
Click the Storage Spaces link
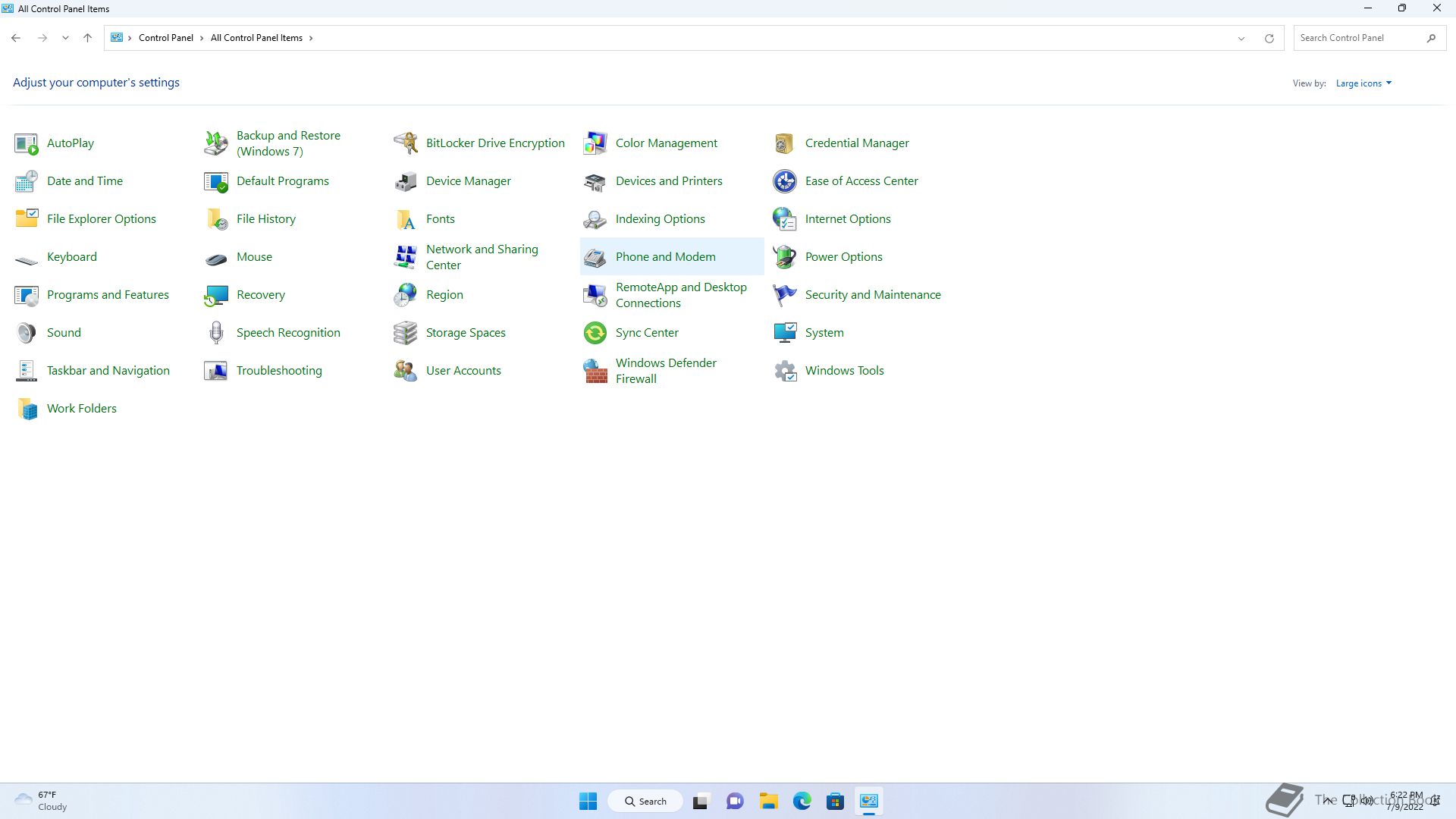466,333
